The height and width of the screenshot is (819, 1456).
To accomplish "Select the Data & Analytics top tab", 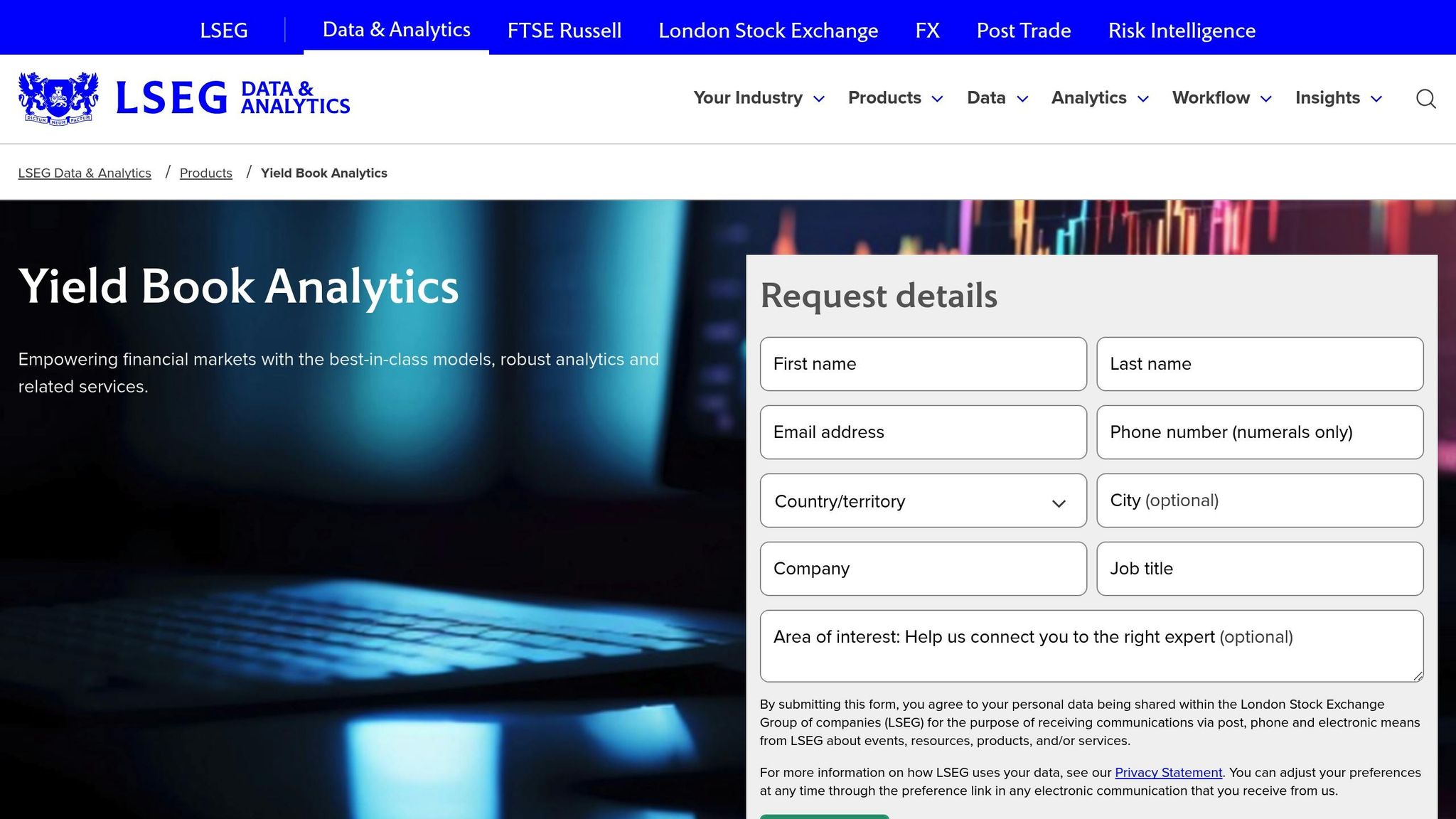I will tap(396, 29).
